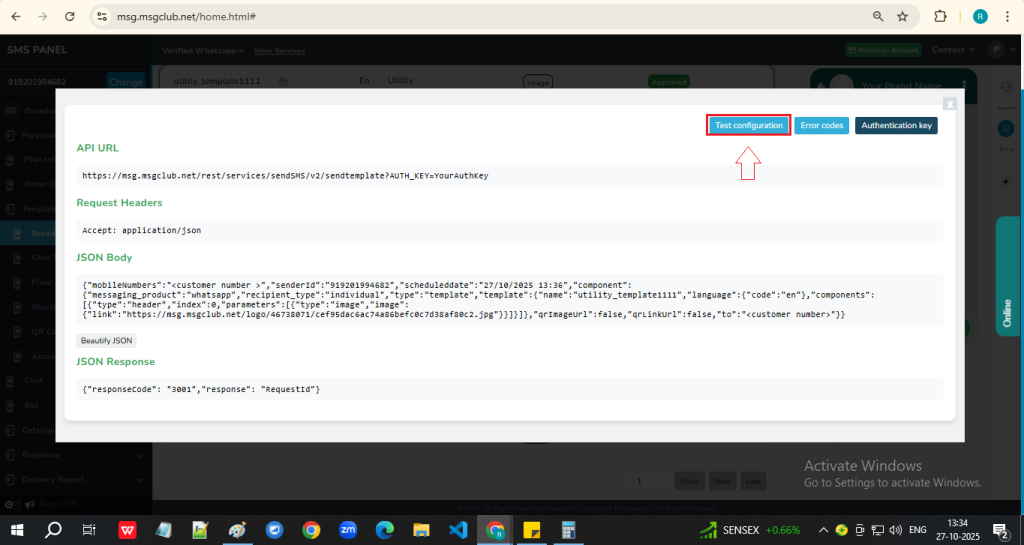
Task: Click the Test configuration button
Action: coord(748,125)
